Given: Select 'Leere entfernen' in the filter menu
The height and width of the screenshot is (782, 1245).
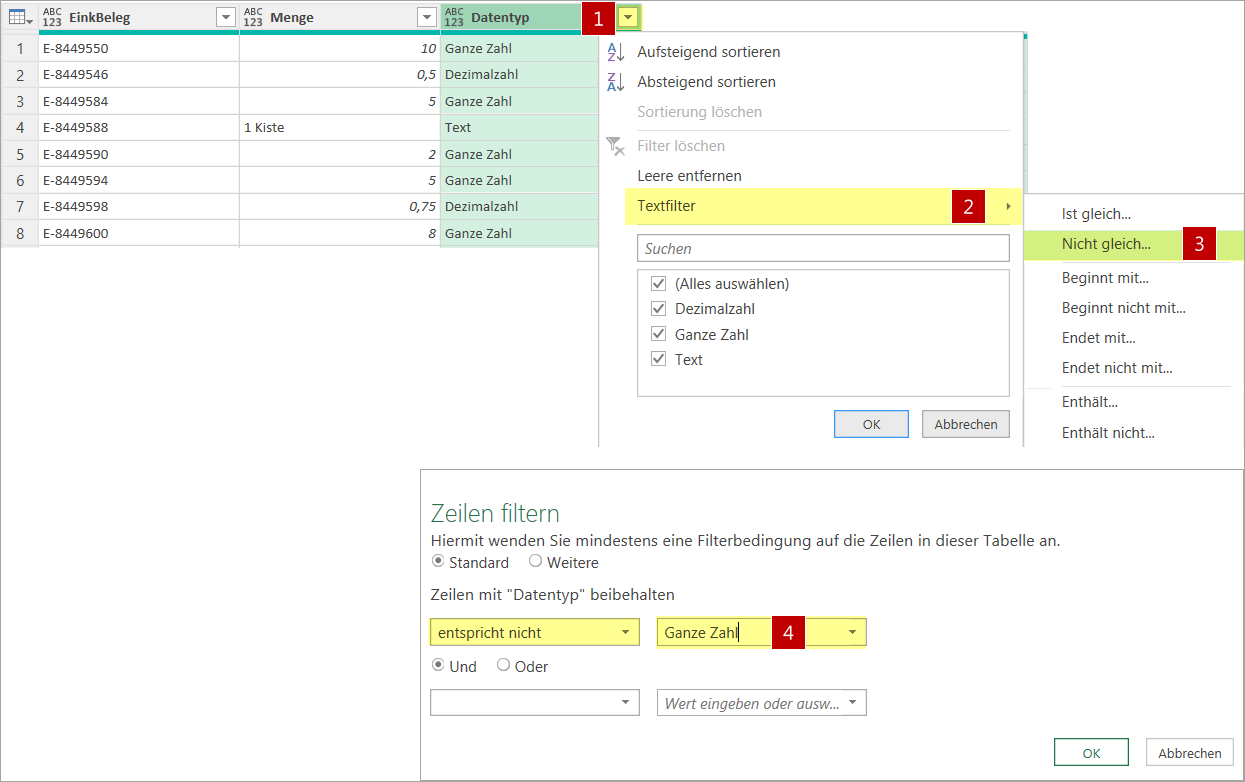Looking at the screenshot, I should click(x=689, y=176).
